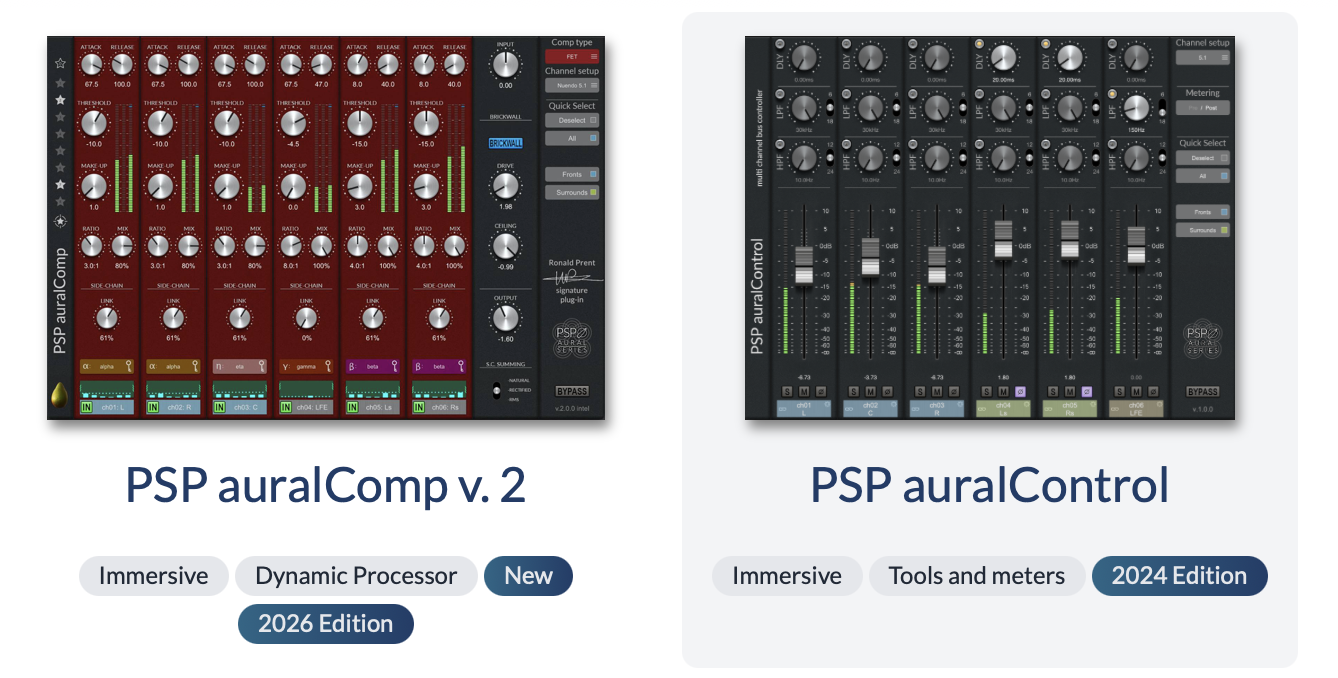1338x678 pixels.
Task: Click Surrounds in auralComp Quick Select
Action: tap(572, 192)
